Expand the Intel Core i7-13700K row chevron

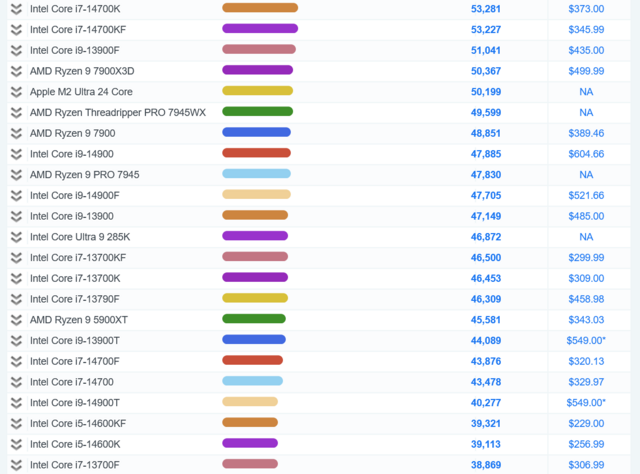[x=16, y=278]
